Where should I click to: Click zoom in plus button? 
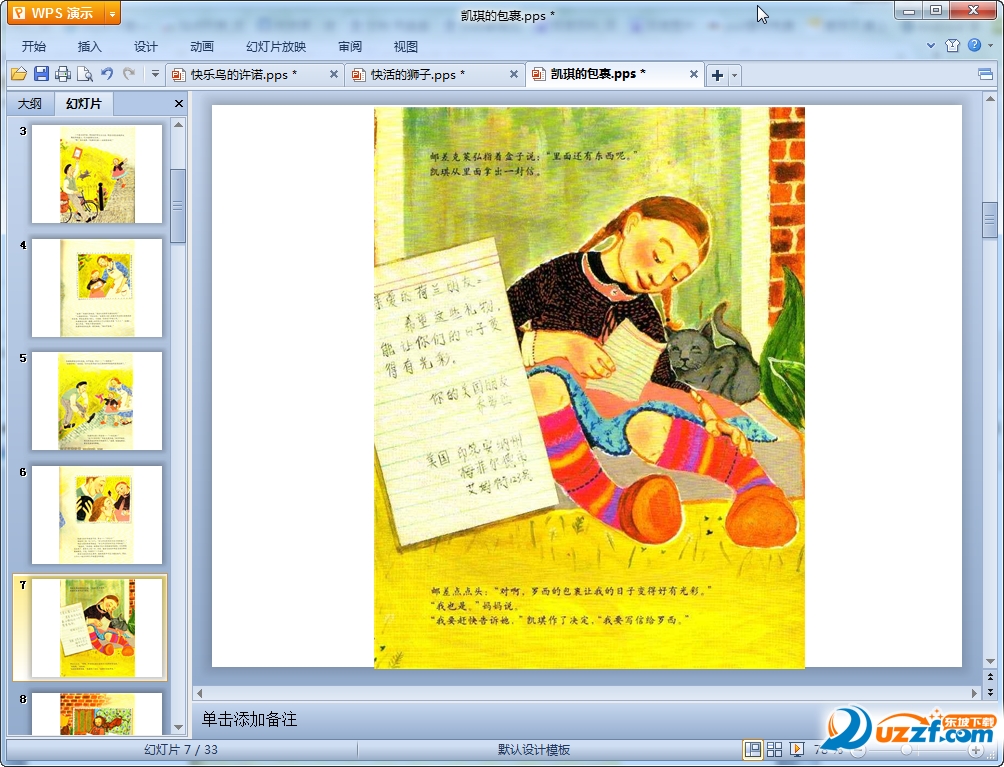tap(976, 750)
